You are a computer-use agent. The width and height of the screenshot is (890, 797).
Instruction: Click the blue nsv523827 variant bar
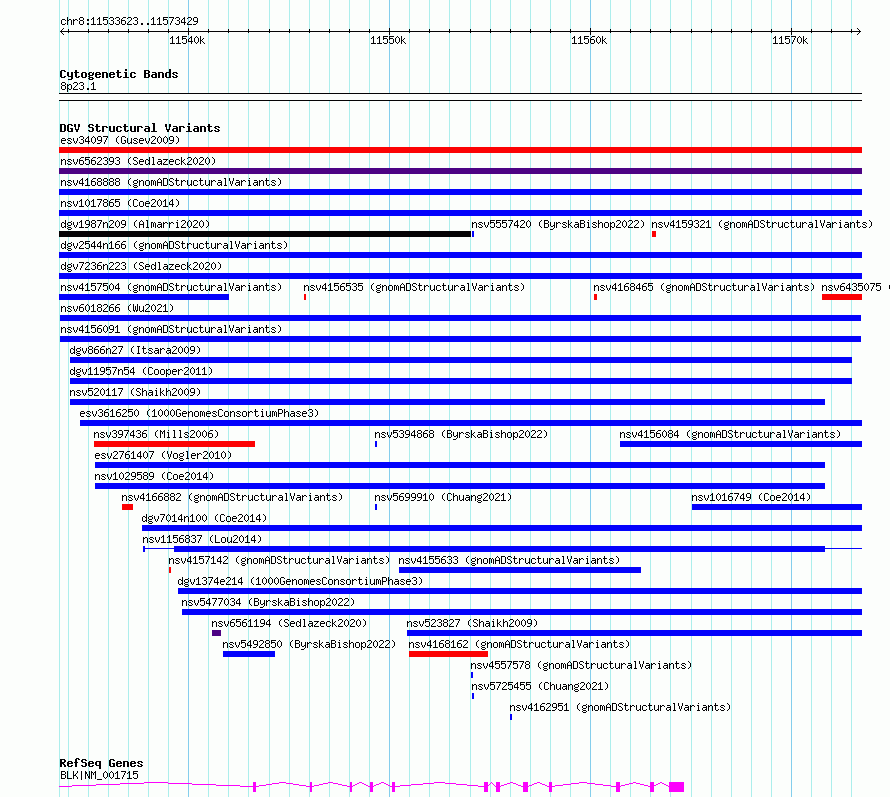pos(635,633)
